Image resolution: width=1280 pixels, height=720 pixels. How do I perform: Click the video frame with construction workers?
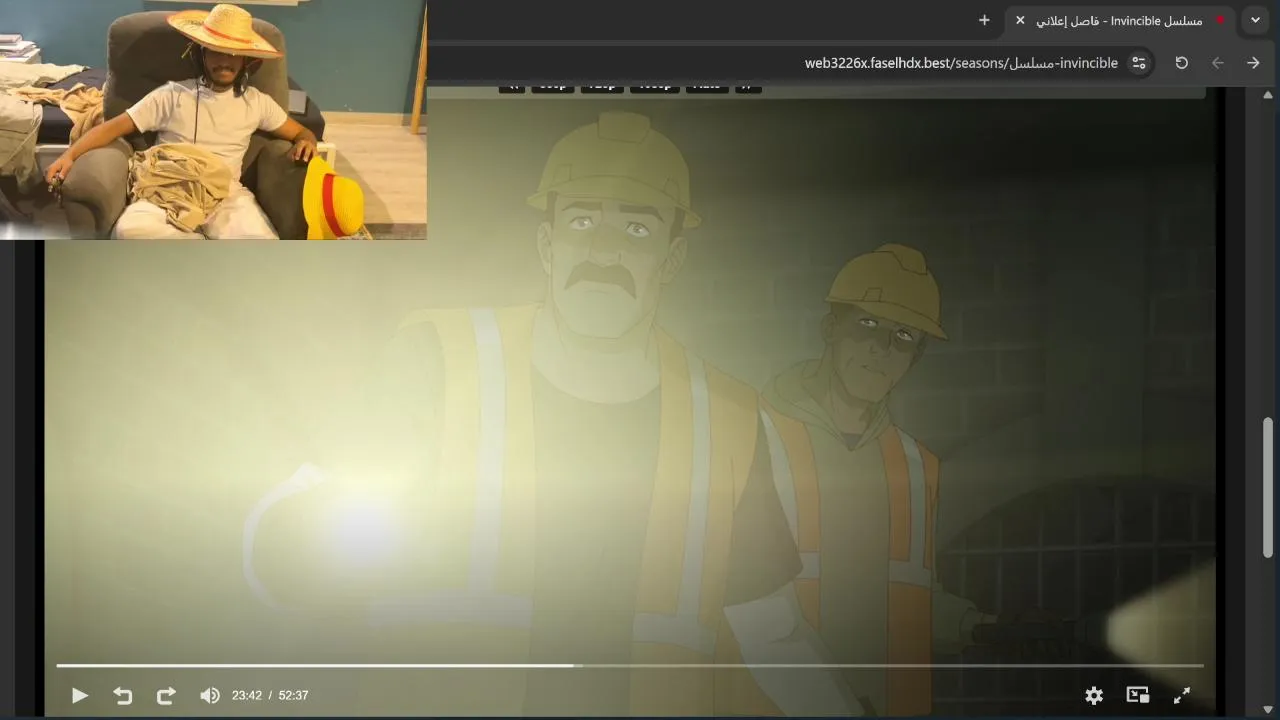[630, 400]
